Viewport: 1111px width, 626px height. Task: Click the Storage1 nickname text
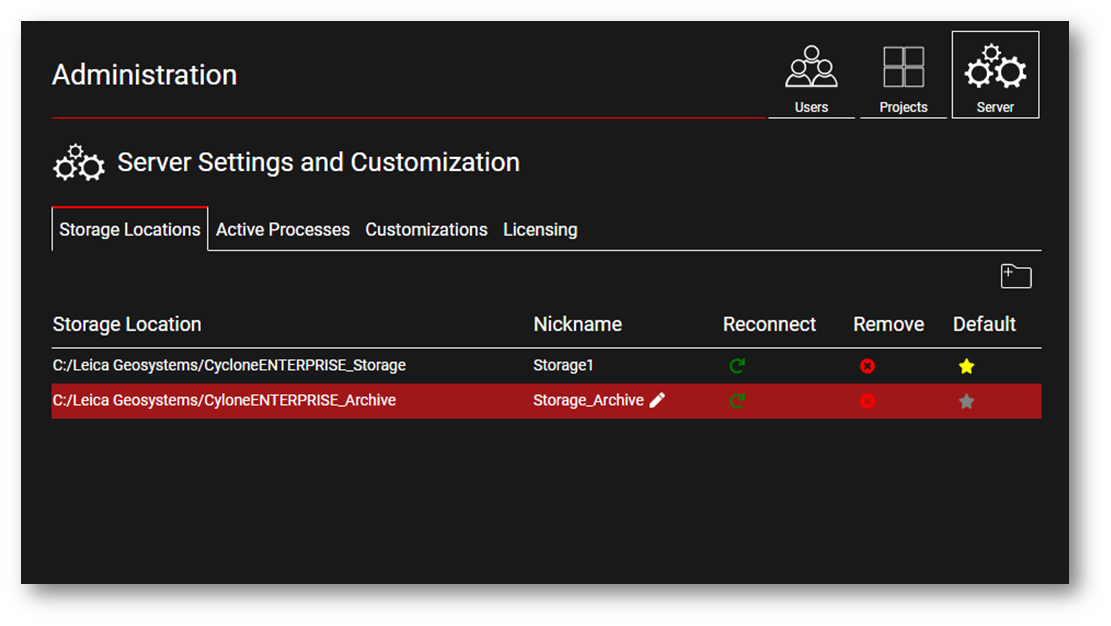pyautogui.click(x=563, y=366)
